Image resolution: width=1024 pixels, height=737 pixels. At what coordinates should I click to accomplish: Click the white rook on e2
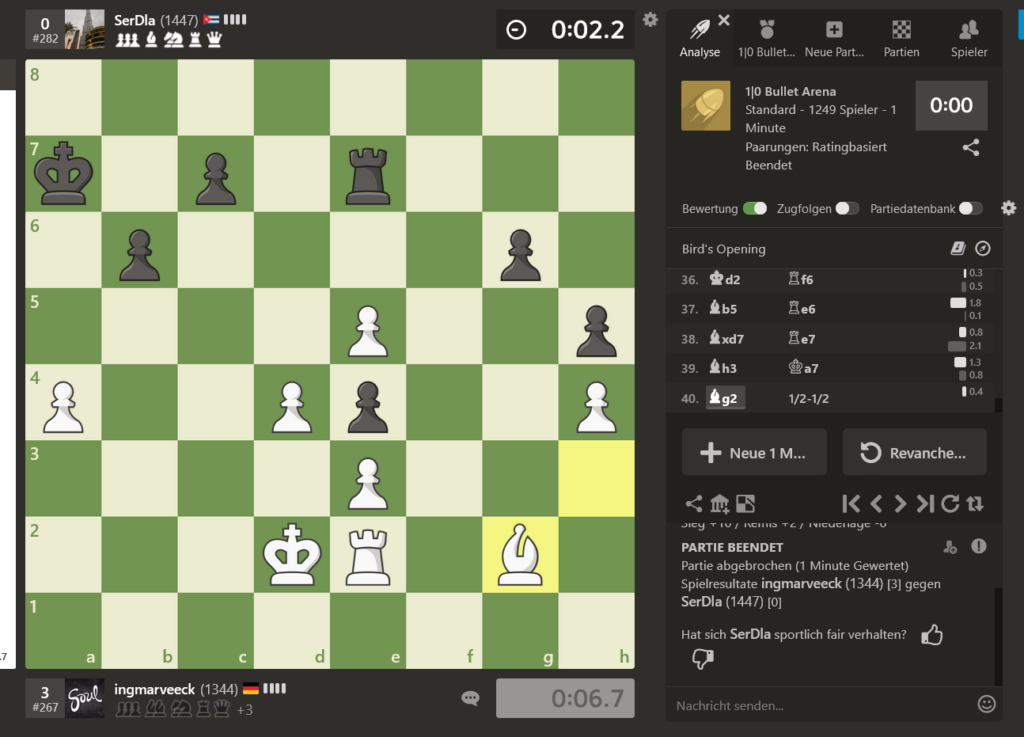(x=368, y=555)
